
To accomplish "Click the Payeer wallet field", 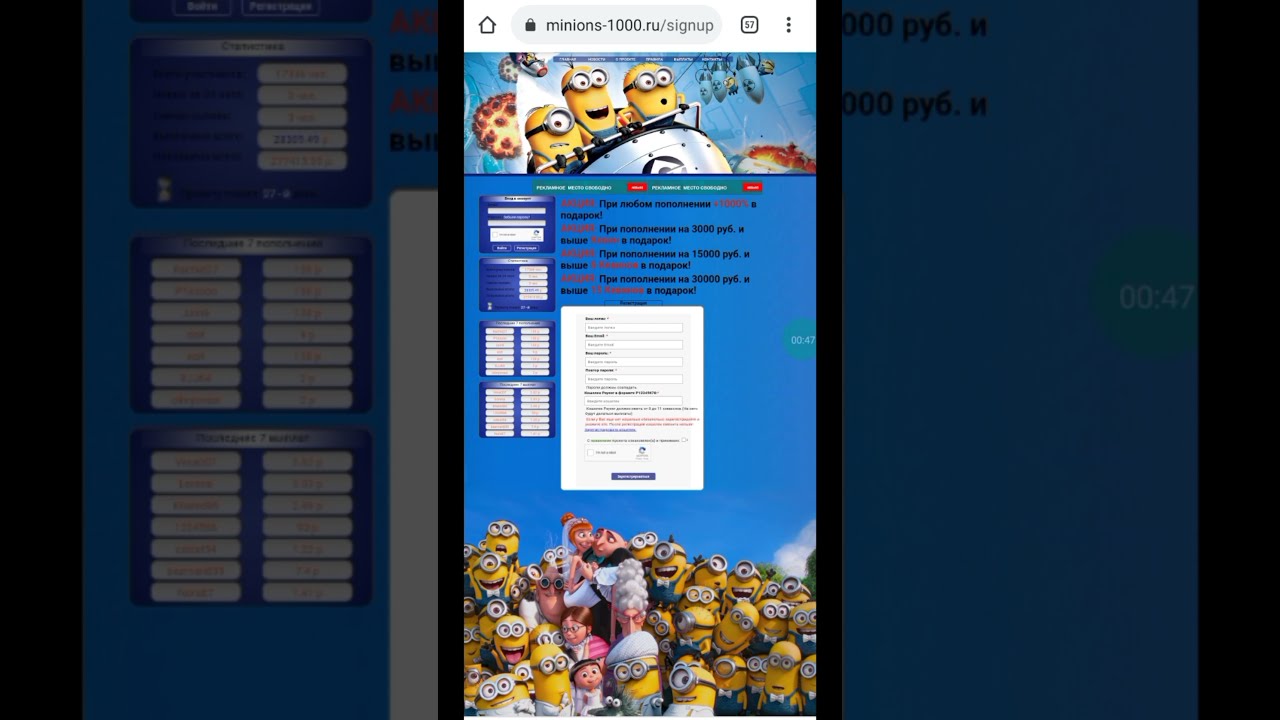I will point(633,401).
